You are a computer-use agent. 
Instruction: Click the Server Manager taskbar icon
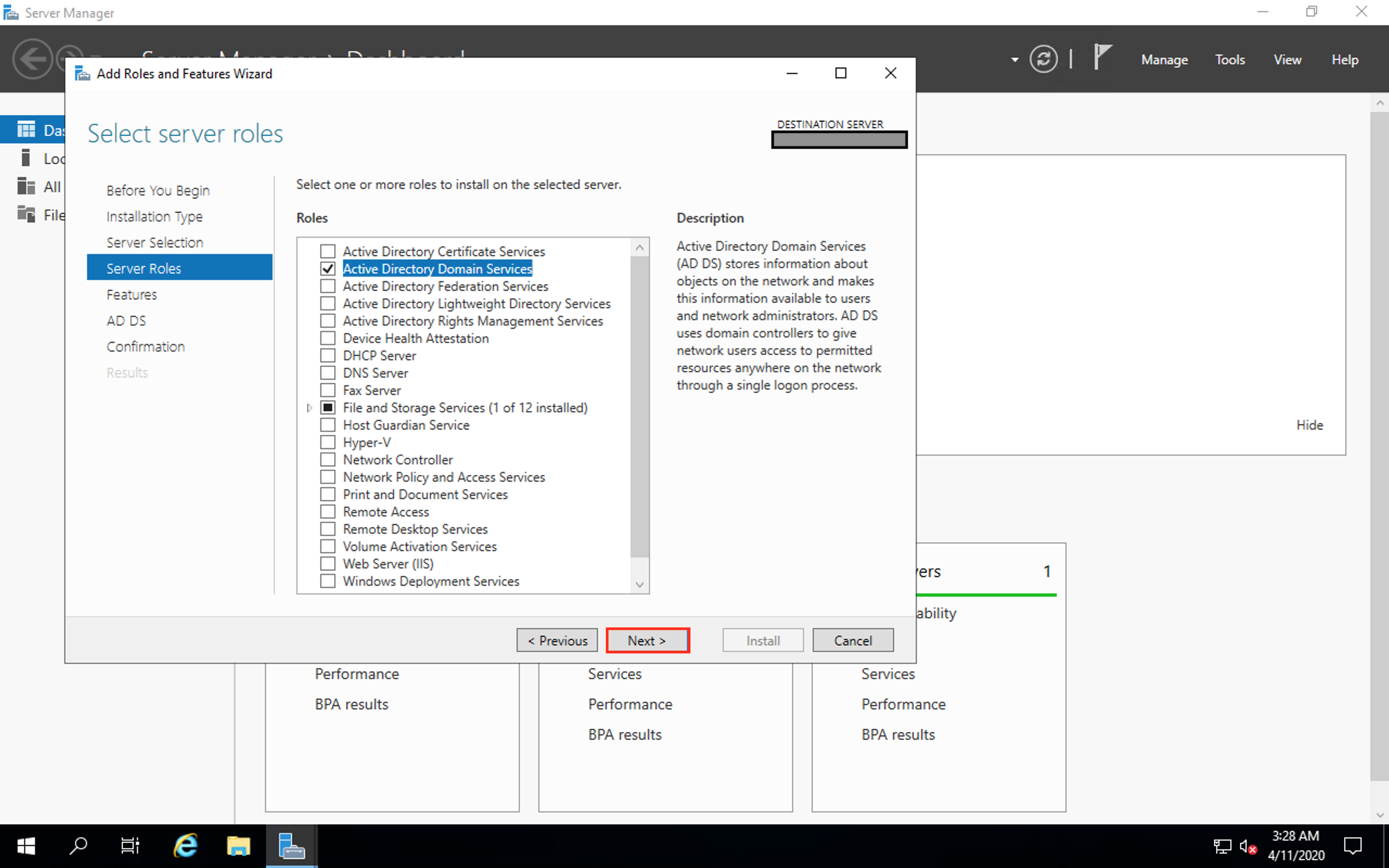[291, 846]
